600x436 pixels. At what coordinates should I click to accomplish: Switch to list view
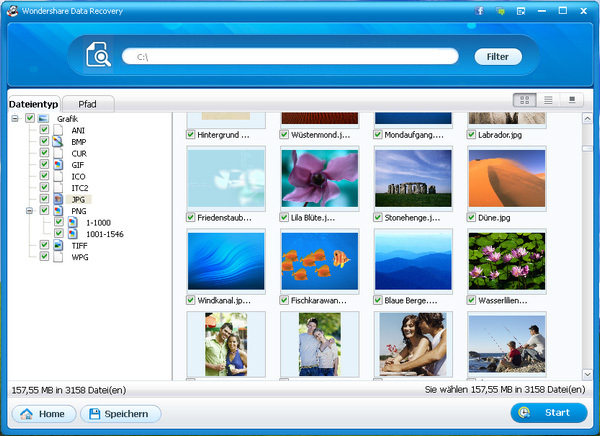pos(548,100)
